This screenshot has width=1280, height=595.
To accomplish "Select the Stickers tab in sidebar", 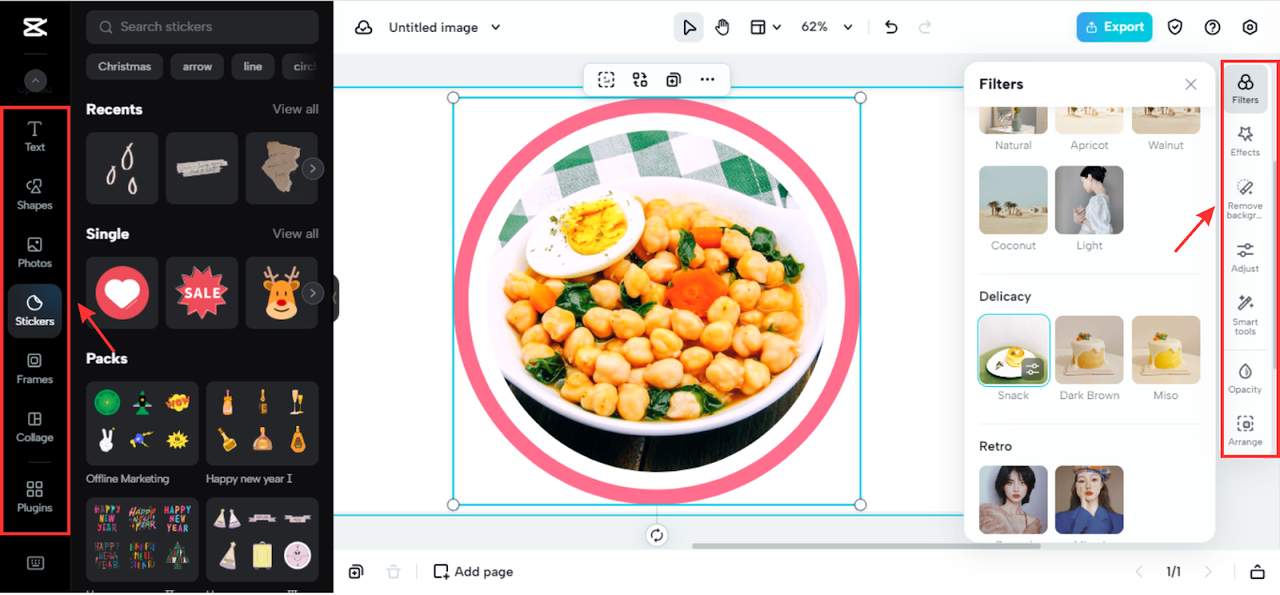I will tap(35, 311).
